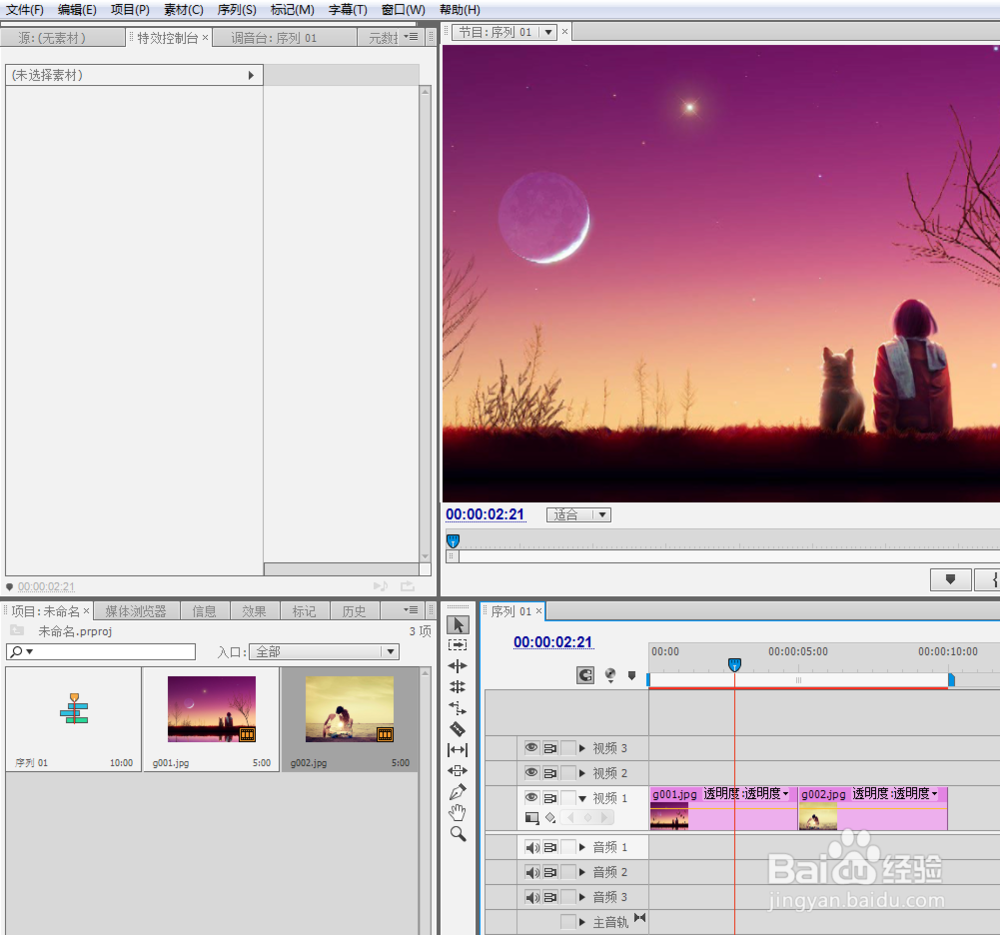Open the project panel flyout menu icon

click(411, 610)
